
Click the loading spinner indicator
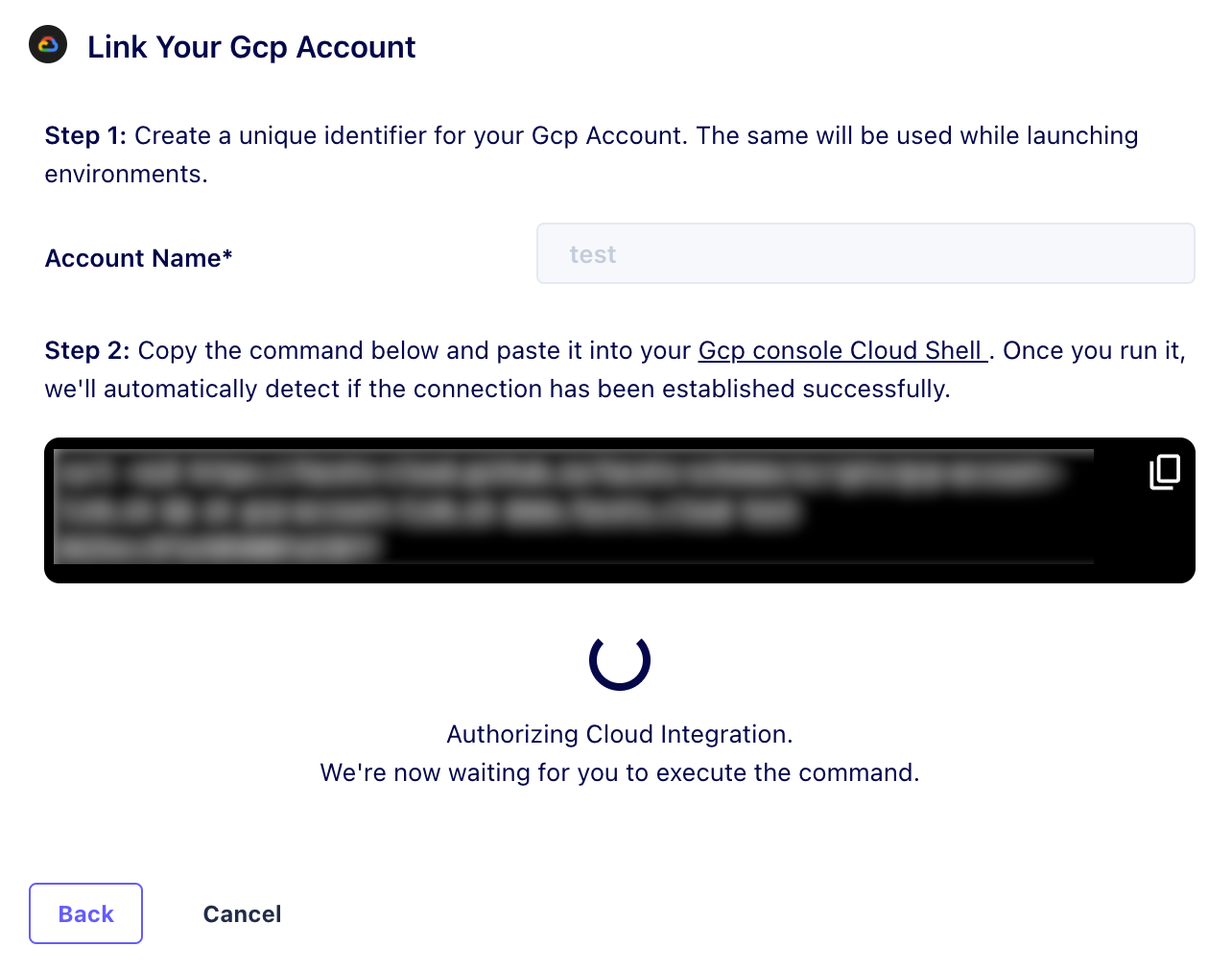(620, 660)
